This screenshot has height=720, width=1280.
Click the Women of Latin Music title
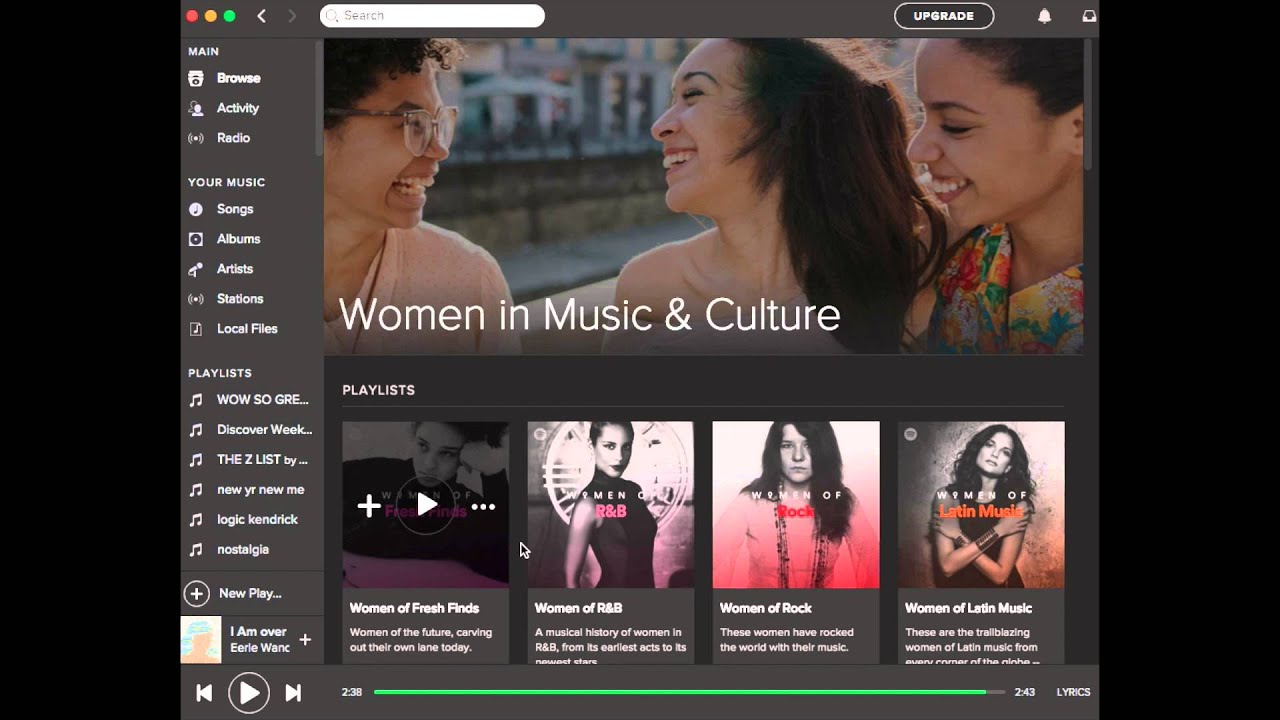[x=968, y=608]
